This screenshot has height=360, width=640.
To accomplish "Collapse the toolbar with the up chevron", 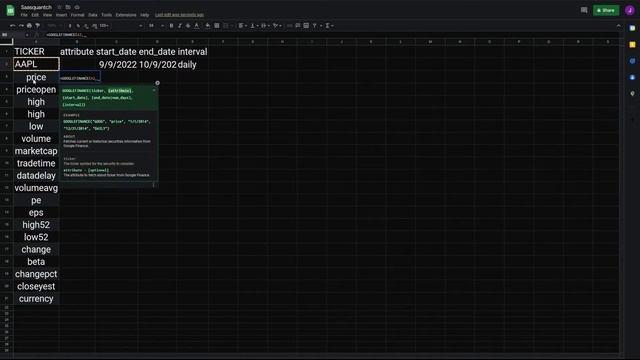I will click(618, 26).
